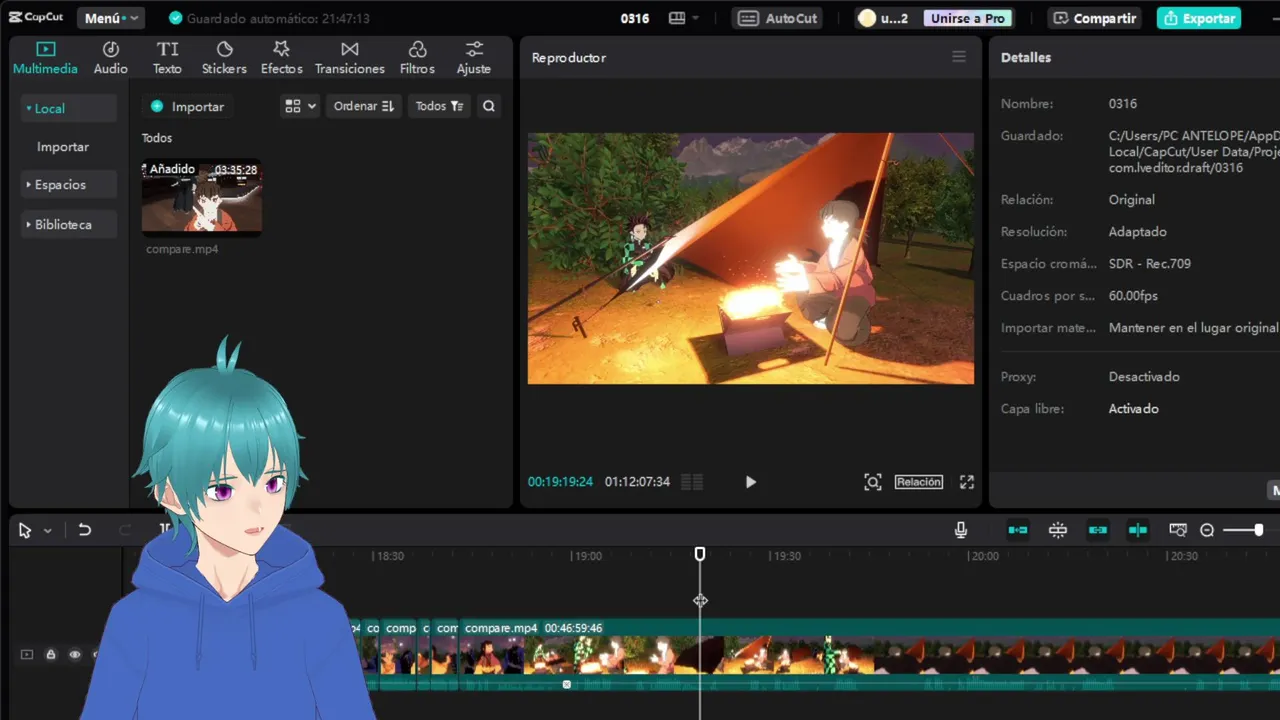Click the Compartir button

click(1094, 18)
